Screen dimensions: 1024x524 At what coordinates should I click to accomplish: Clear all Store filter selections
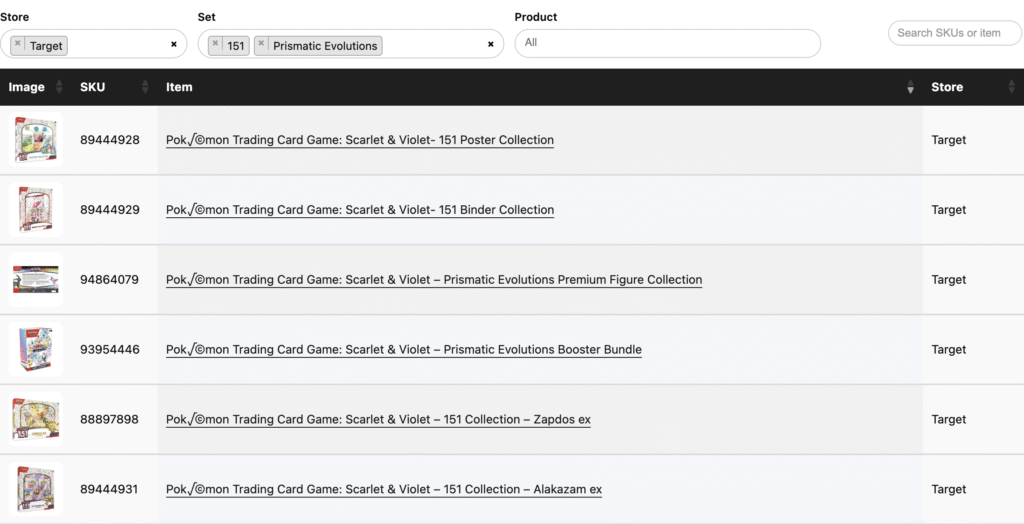(x=173, y=44)
